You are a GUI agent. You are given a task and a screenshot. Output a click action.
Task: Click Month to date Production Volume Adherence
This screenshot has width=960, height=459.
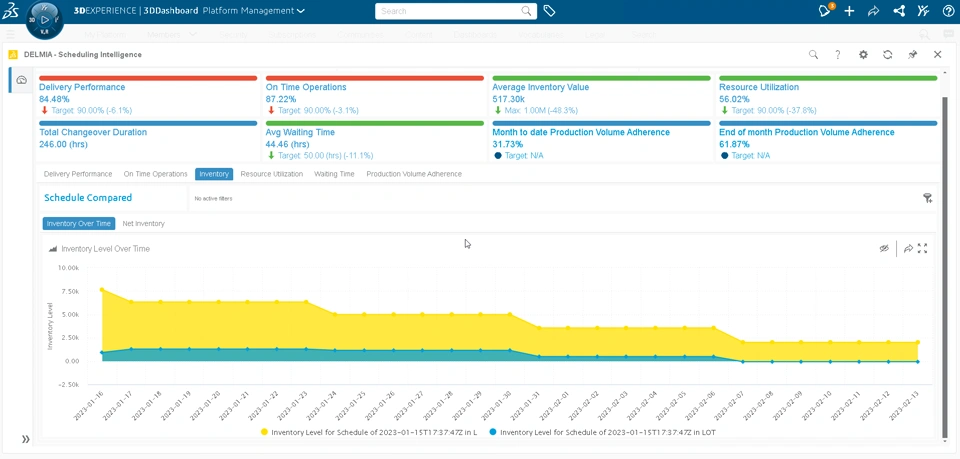coord(581,132)
